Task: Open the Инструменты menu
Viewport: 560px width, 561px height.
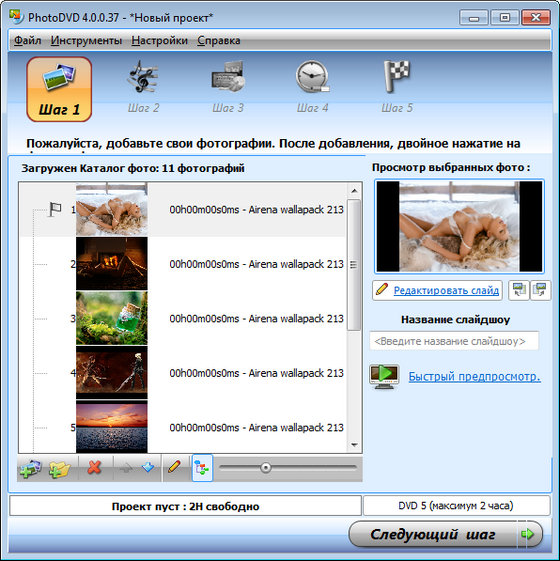Action: (x=86, y=40)
